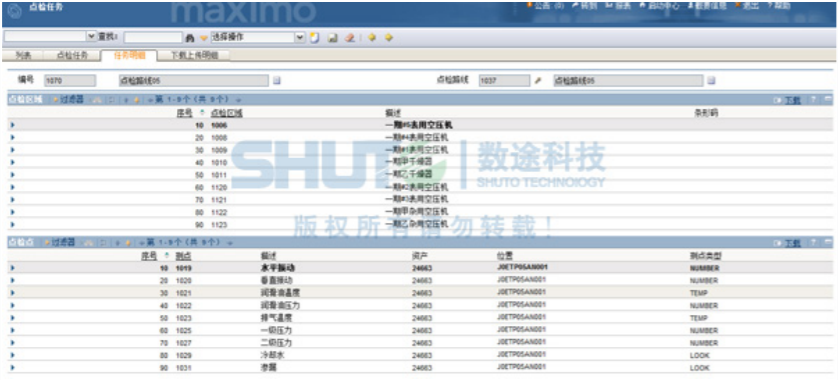
Task: Click the second yellow diamond next record icon
Action: pos(389,37)
